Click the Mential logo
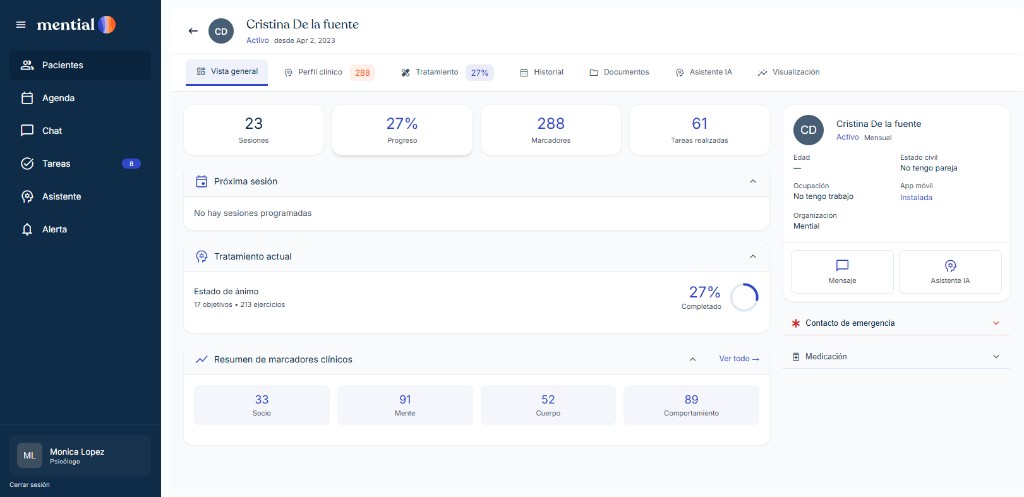The height and width of the screenshot is (497, 1024). [x=76, y=25]
